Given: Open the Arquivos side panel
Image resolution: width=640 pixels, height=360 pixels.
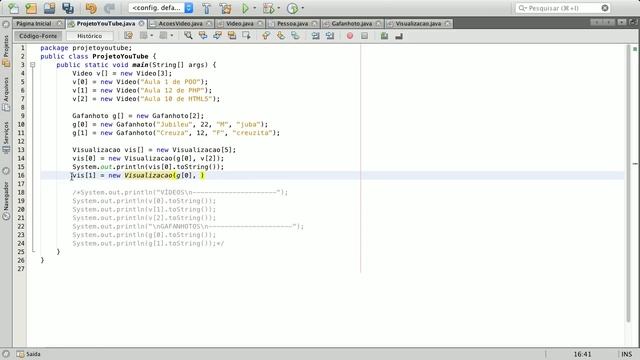Looking at the screenshot, I should pos(6,94).
